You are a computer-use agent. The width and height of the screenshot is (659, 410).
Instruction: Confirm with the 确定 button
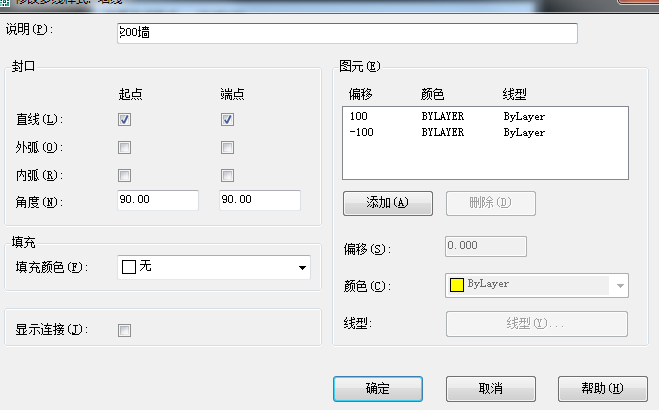point(378,388)
